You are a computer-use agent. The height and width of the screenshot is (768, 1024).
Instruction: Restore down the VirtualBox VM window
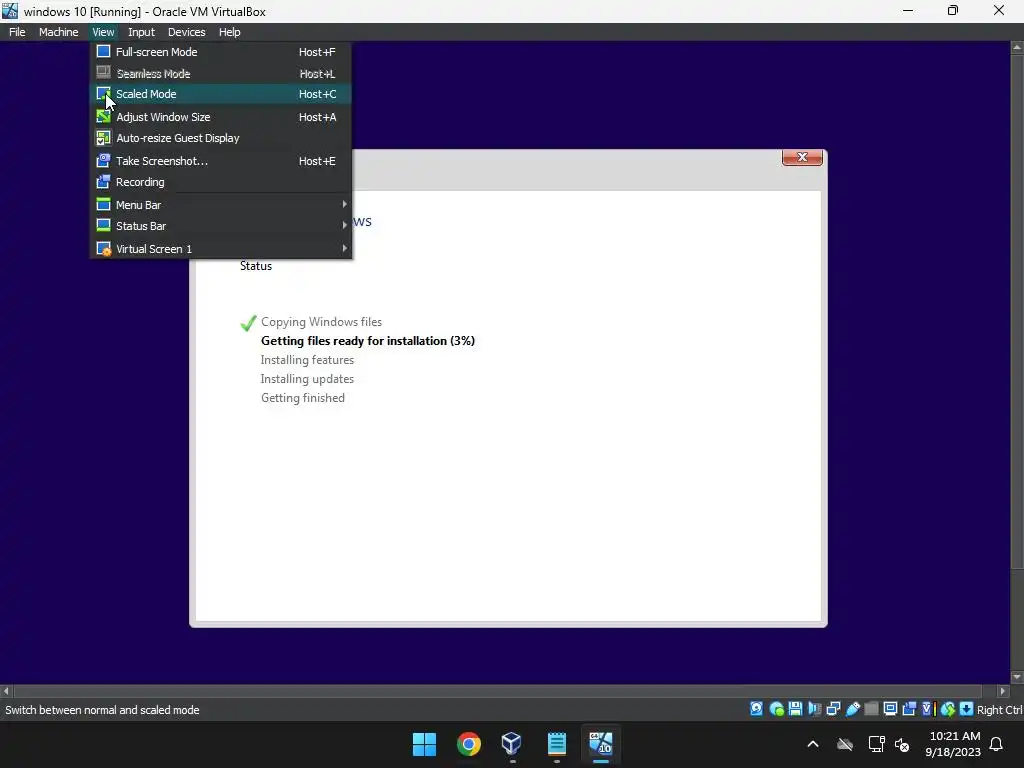point(953,11)
